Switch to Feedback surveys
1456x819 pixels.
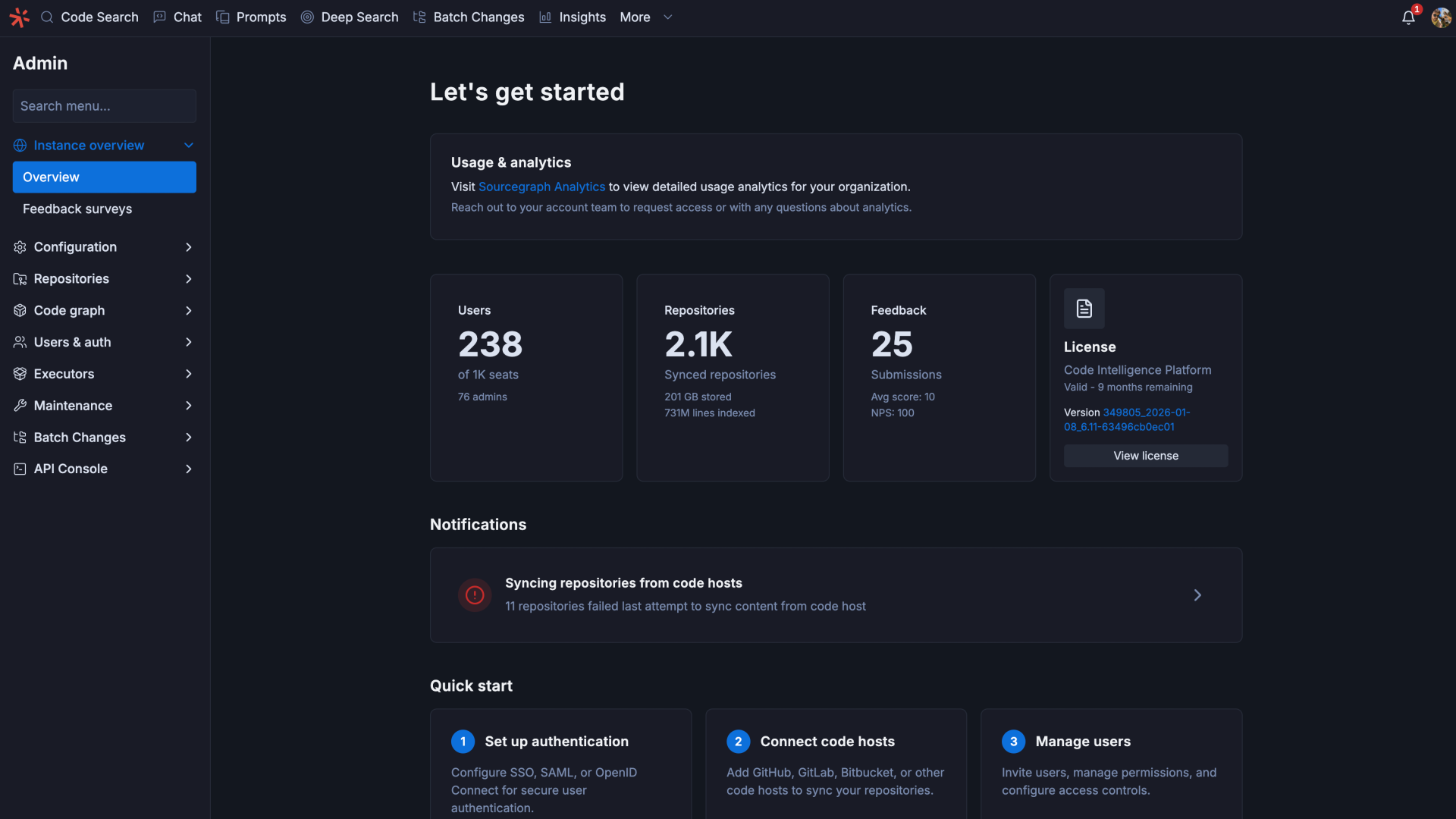77,209
